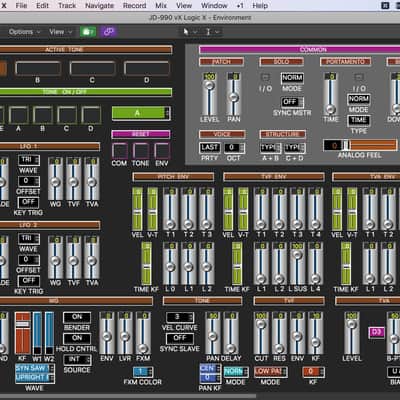The width and height of the screenshot is (400, 400).
Task: Toggle Tone On/Off B switch
Action: click(43, 115)
